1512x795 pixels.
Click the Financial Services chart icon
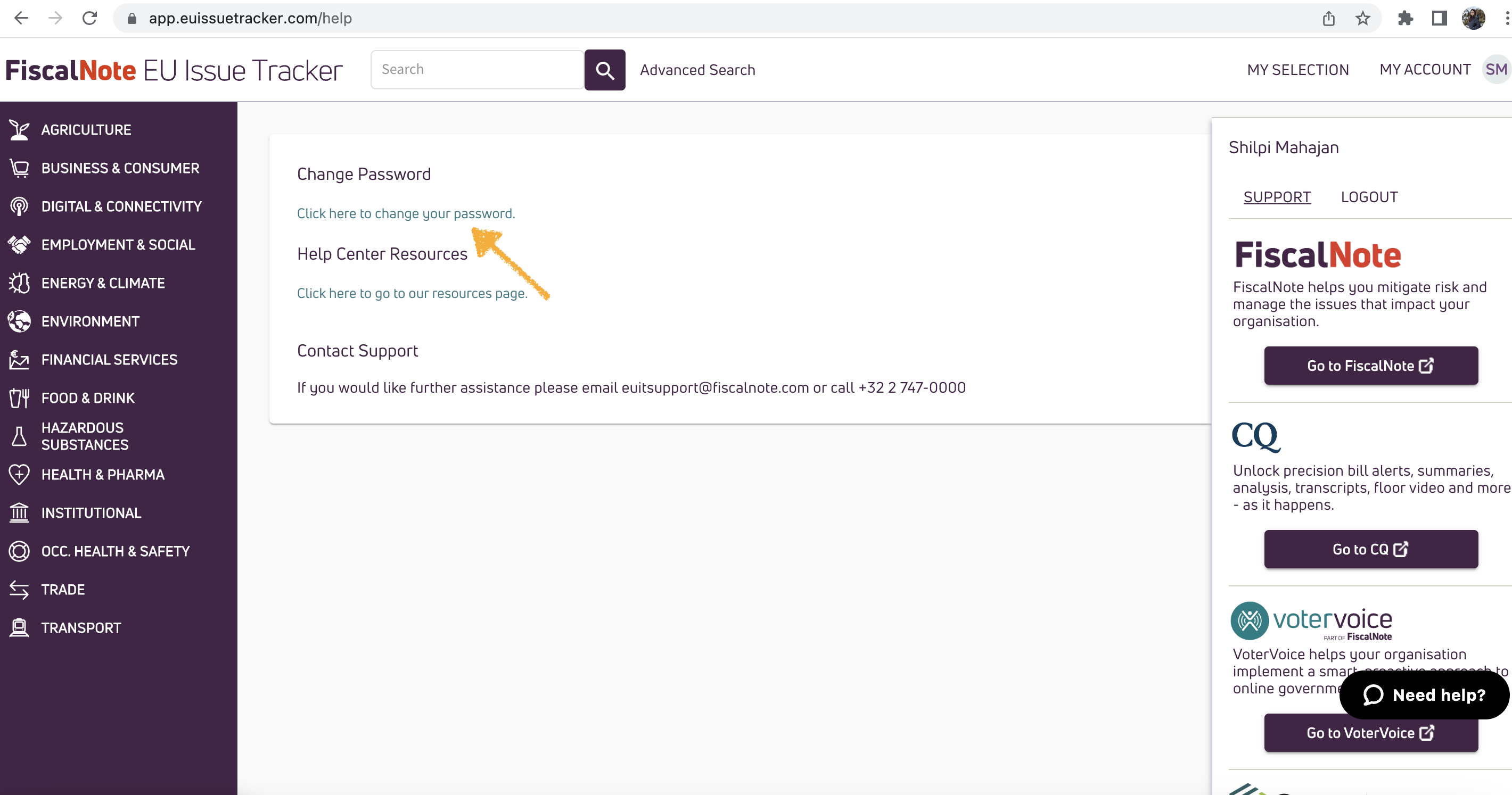pyautogui.click(x=19, y=360)
